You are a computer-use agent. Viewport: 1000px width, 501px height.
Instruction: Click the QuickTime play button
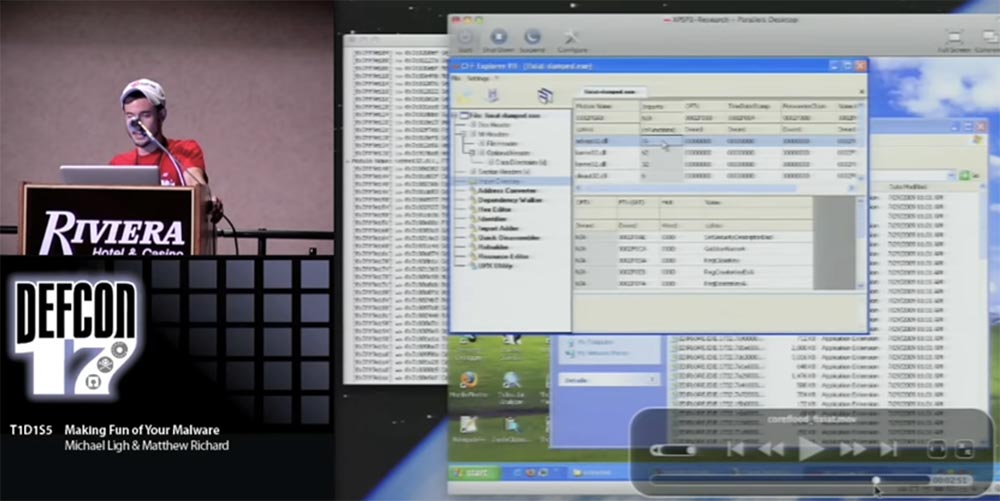point(811,449)
